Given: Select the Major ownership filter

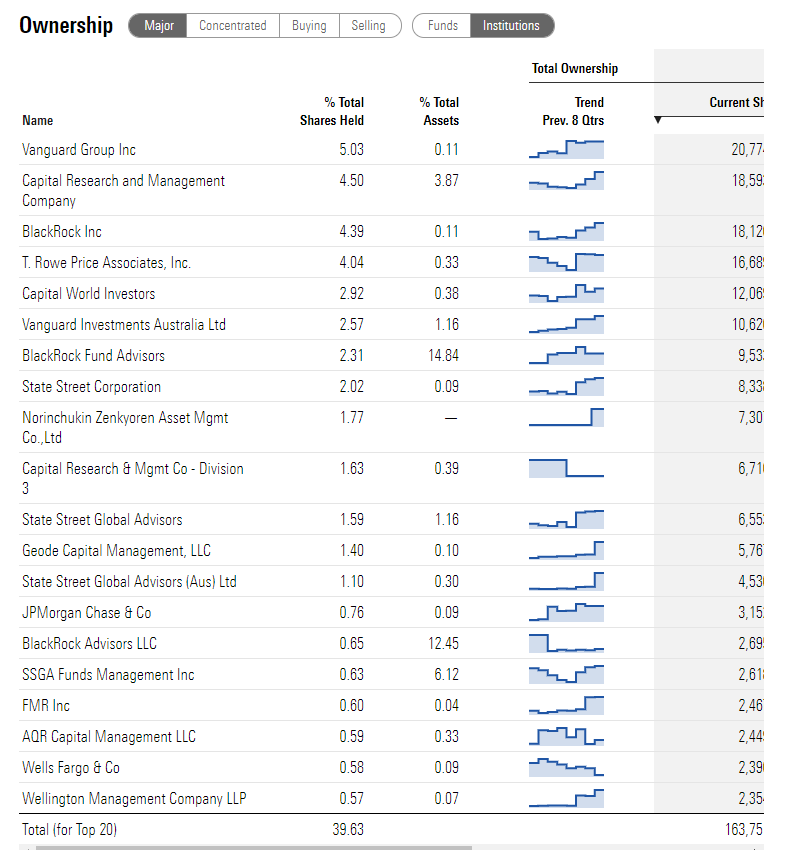Looking at the screenshot, I should (x=157, y=25).
